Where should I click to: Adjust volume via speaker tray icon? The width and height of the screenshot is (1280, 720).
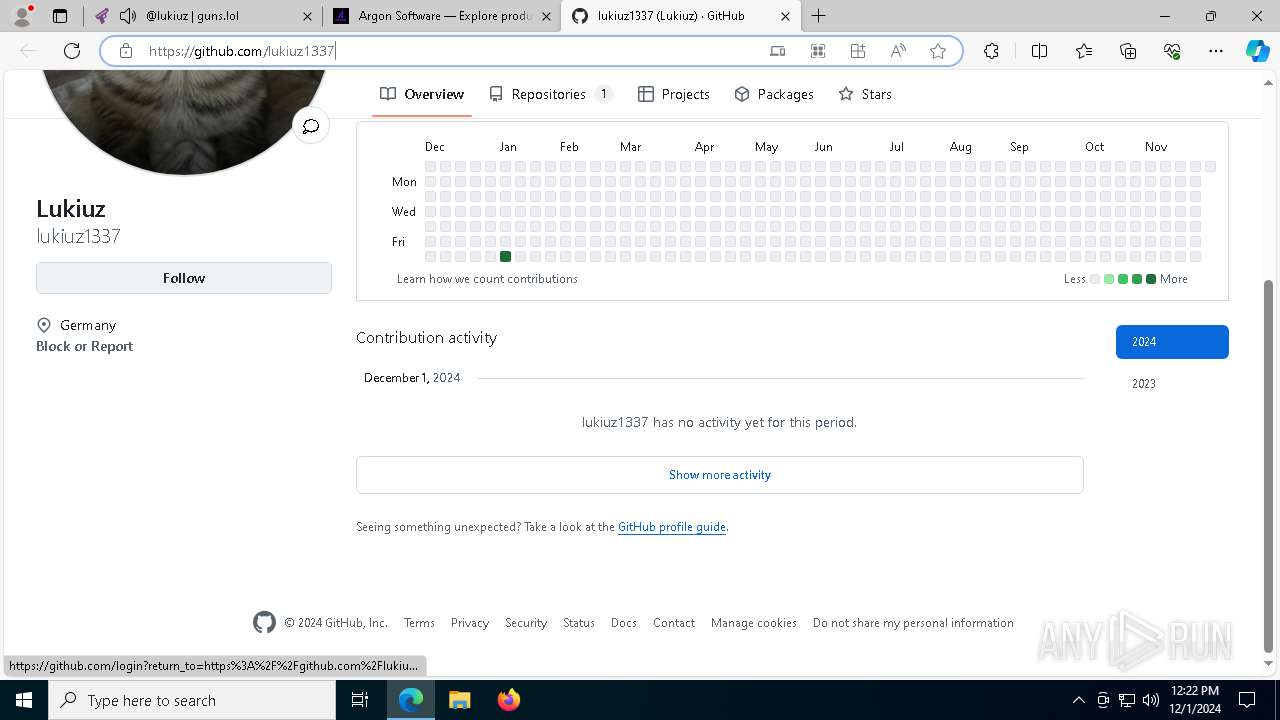coord(1151,700)
